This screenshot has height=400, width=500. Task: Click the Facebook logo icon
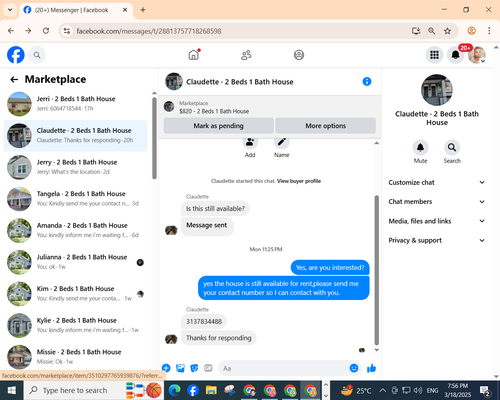coord(16,55)
